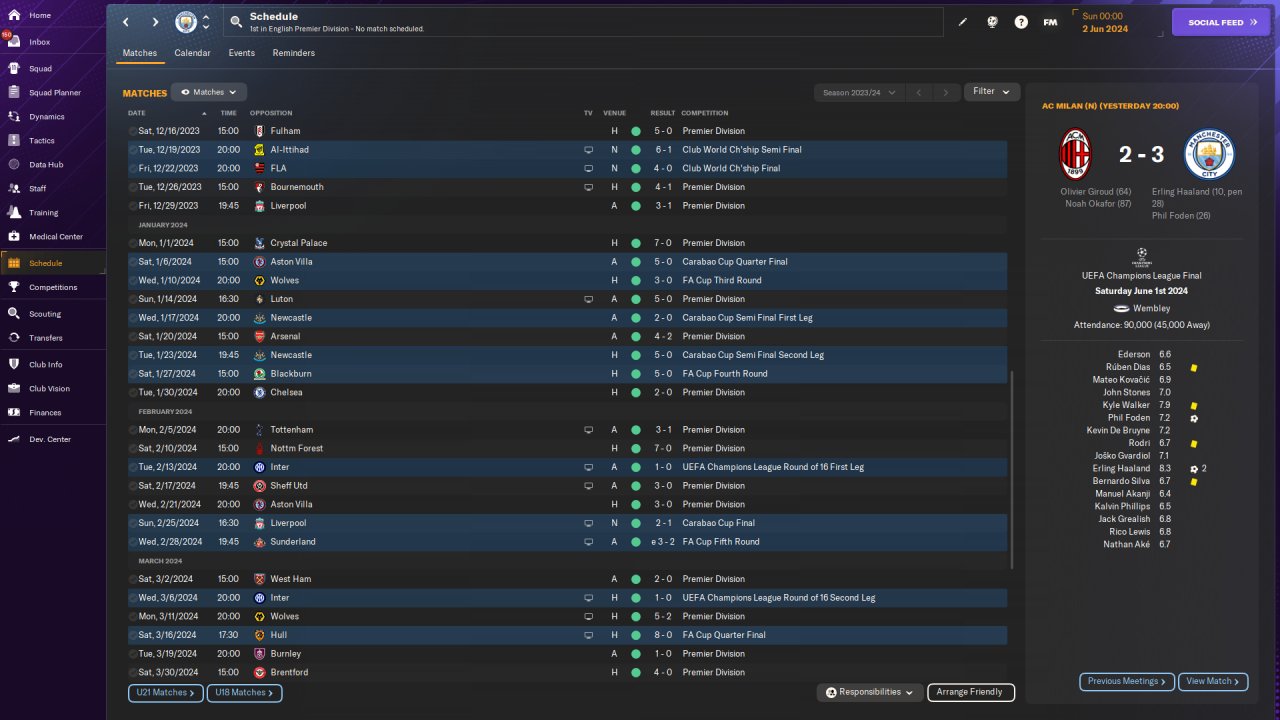Viewport: 1280px width, 720px height.
Task: Click the Manchester City club badge
Action: tap(186, 22)
